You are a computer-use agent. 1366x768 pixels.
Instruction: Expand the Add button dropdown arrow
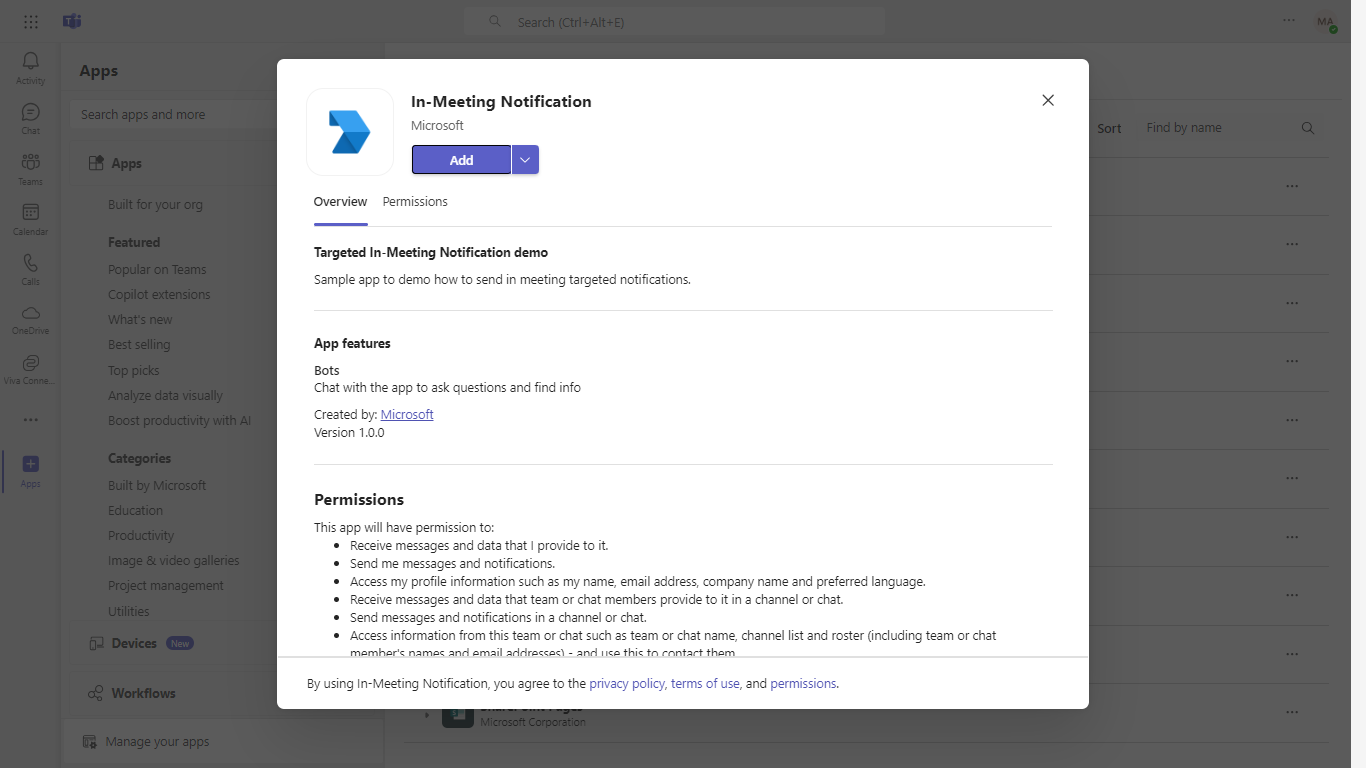525,160
